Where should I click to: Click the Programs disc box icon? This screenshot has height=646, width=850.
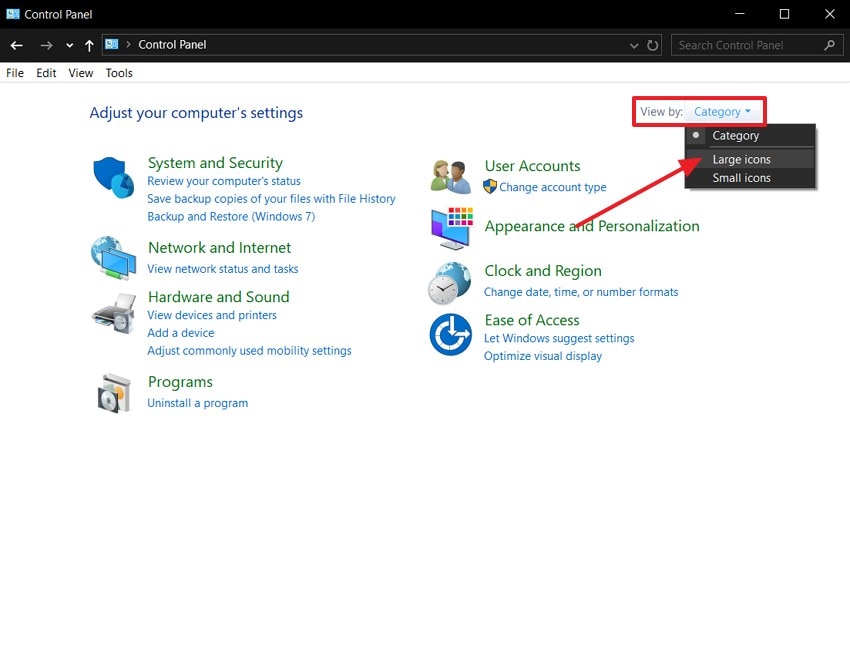click(114, 393)
